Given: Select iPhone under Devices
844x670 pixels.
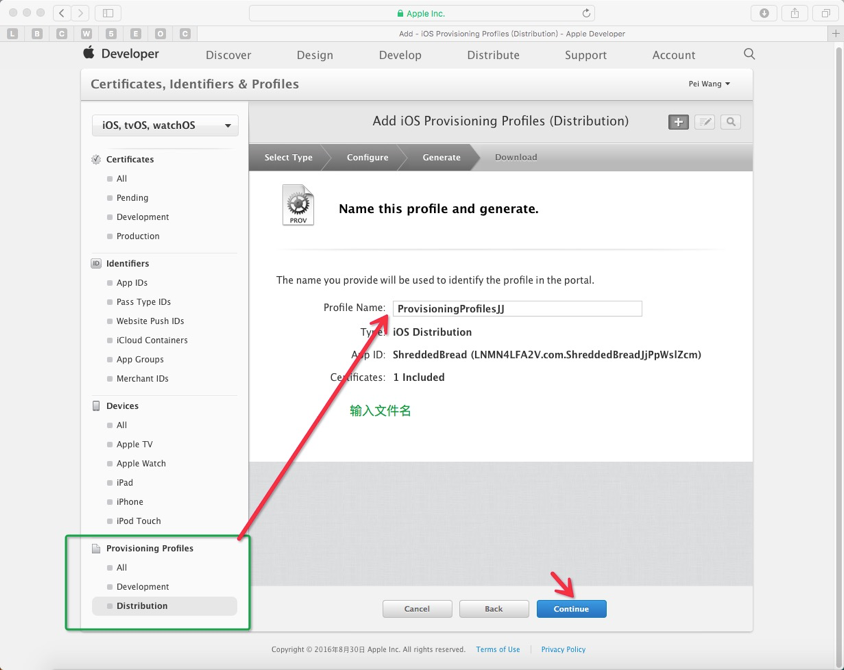Looking at the screenshot, I should coord(130,502).
